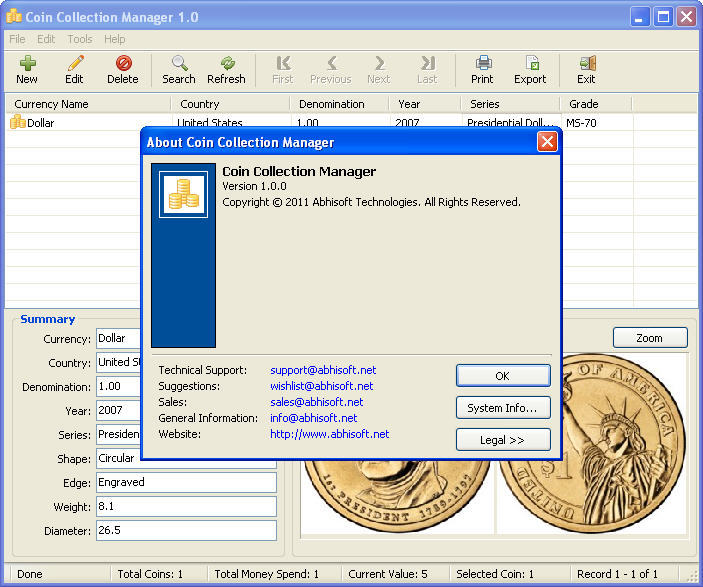Open the Tools menu
Screen dimensions: 703x587
coord(80,39)
